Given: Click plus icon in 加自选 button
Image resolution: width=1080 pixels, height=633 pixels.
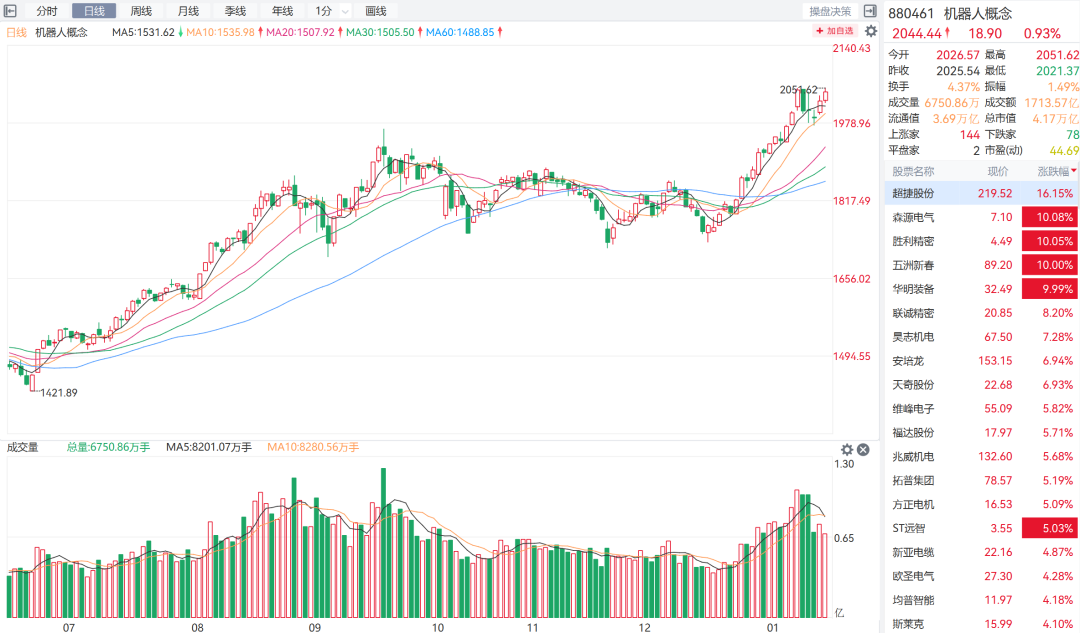Looking at the screenshot, I should (819, 32).
